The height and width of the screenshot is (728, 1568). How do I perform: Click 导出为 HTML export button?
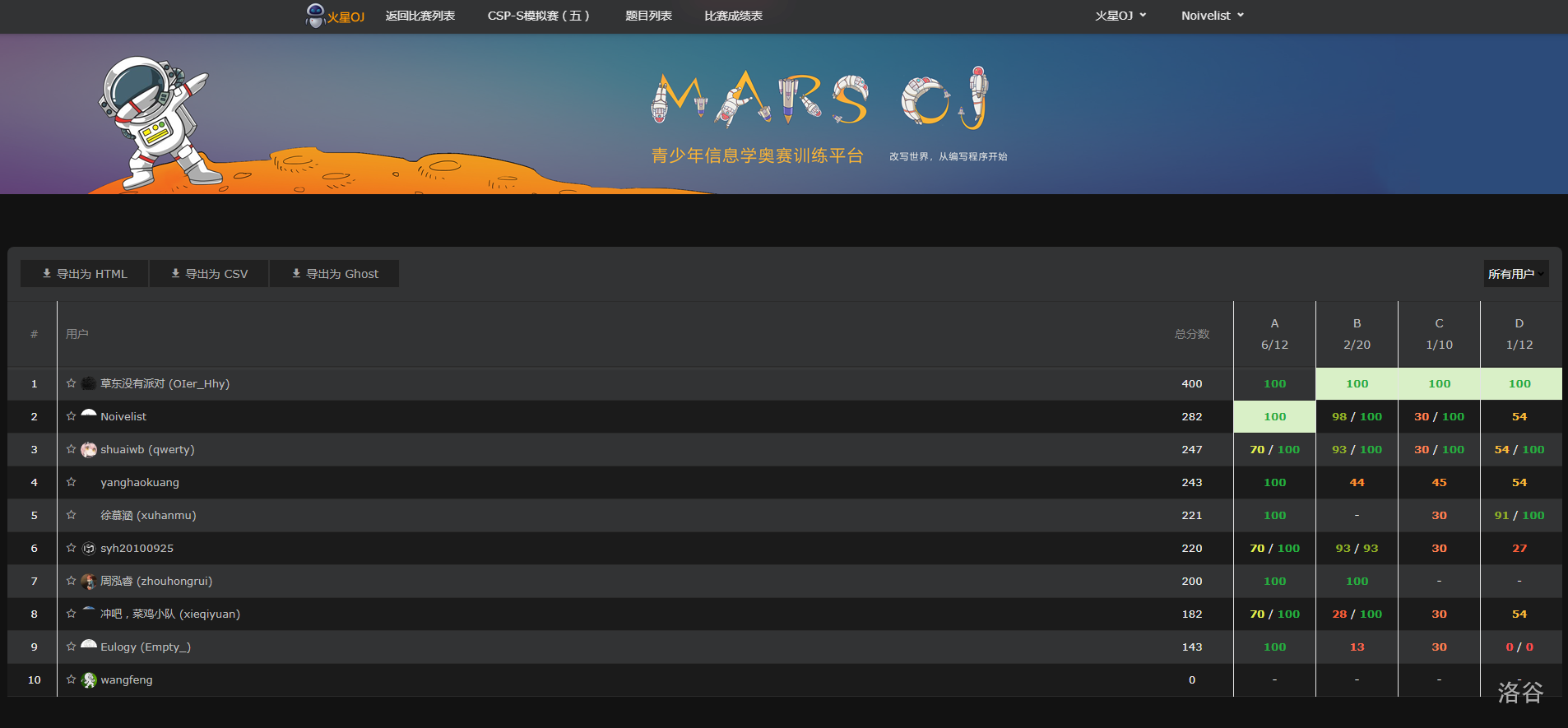coord(85,274)
